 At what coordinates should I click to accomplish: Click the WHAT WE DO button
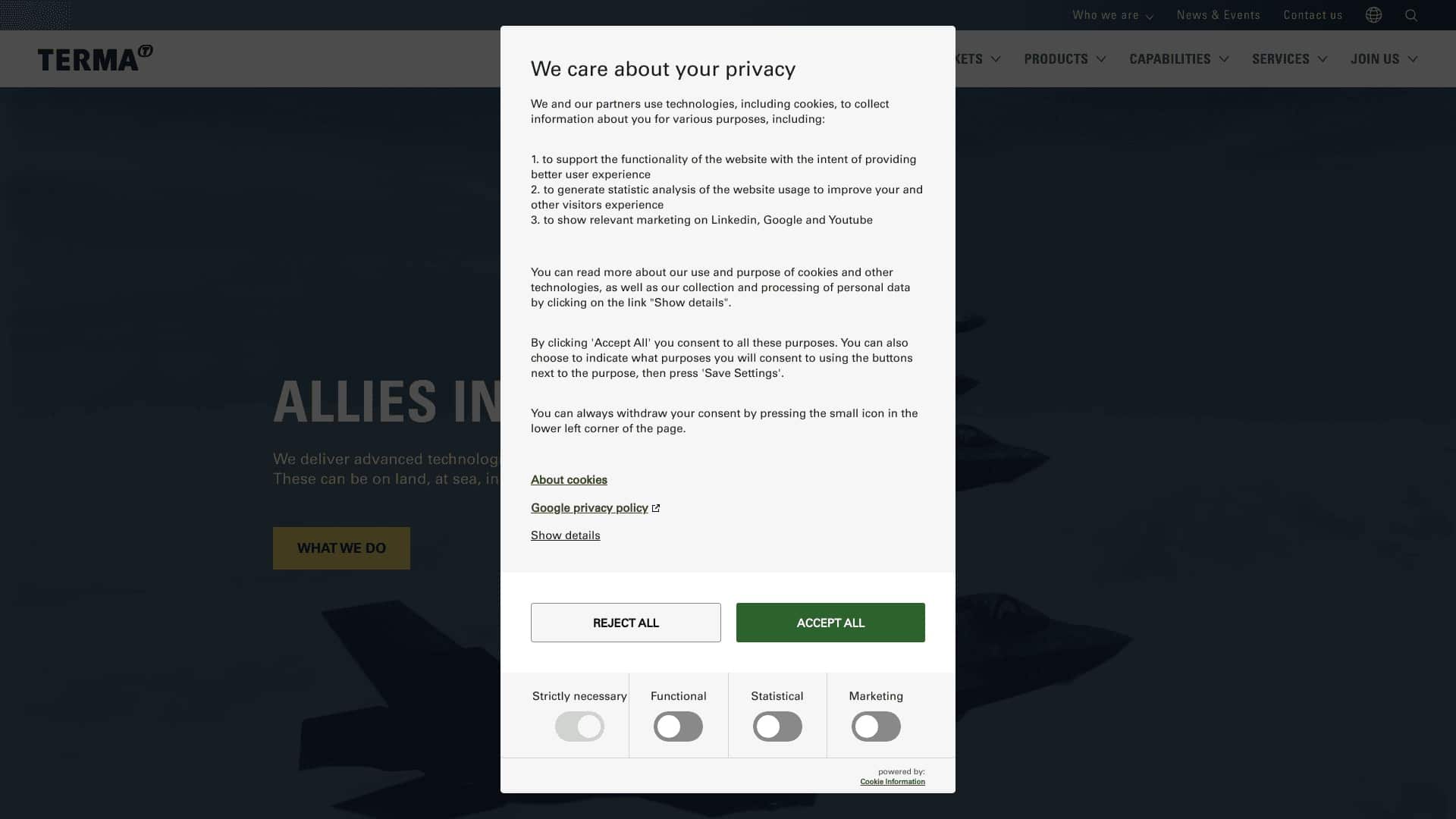tap(340, 548)
